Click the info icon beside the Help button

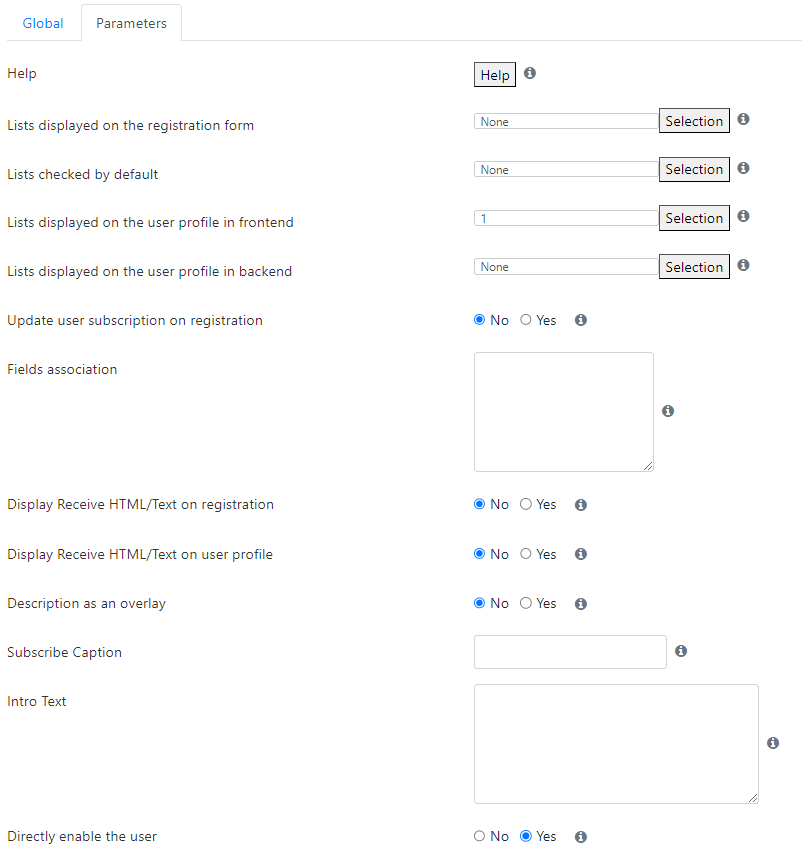[530, 73]
